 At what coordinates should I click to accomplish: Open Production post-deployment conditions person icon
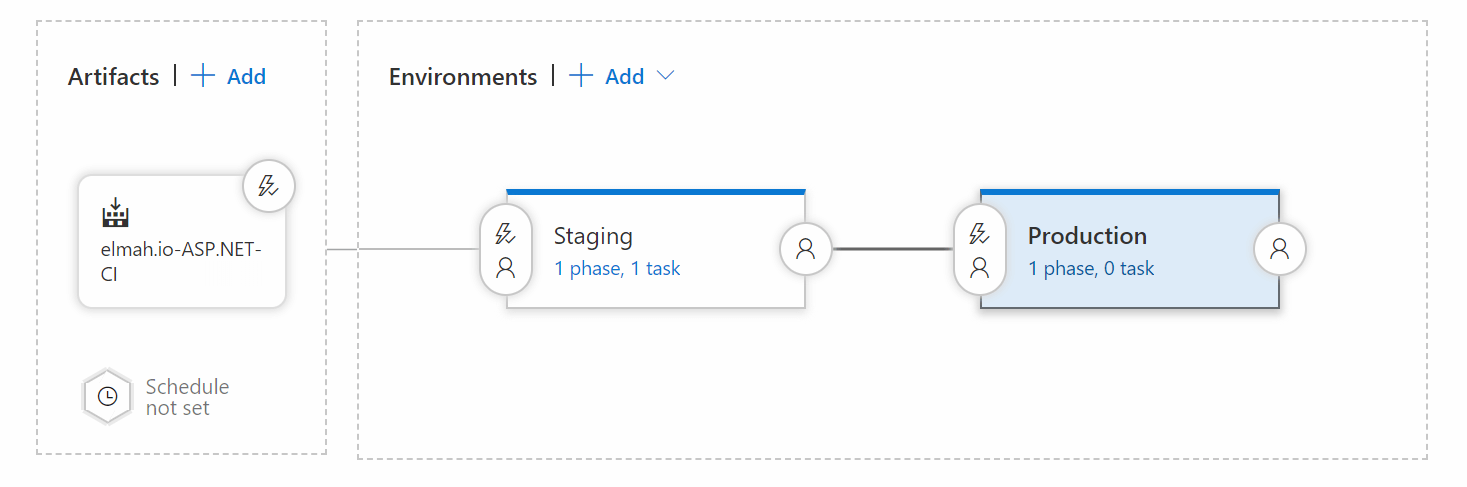[1279, 249]
